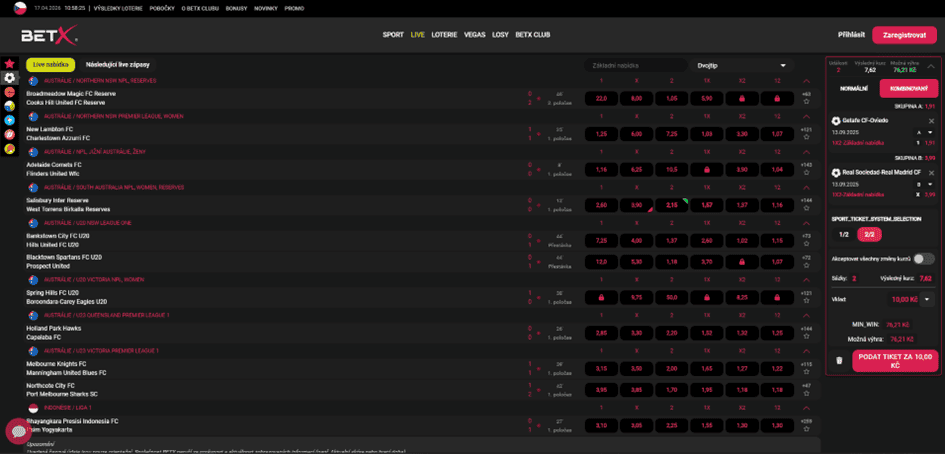The width and height of the screenshot is (945, 454).
Task: Click the Vklad stake amount field
Action: point(904,298)
